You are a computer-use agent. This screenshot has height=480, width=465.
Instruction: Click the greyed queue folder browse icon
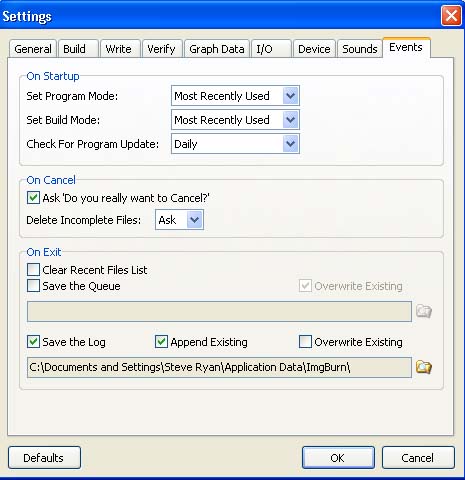coord(424,311)
